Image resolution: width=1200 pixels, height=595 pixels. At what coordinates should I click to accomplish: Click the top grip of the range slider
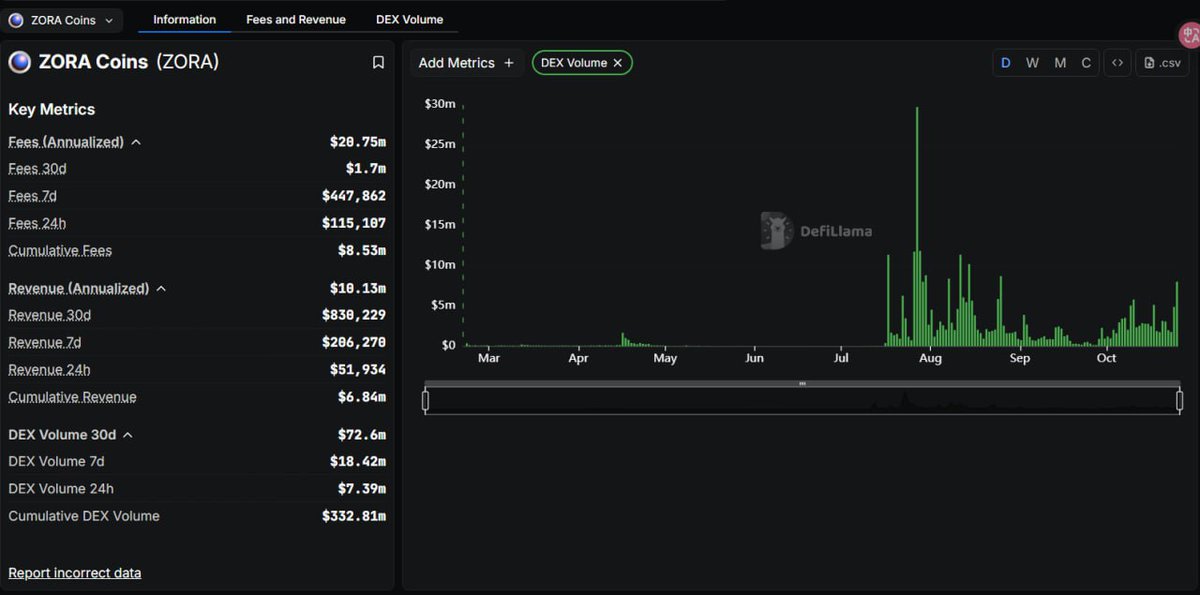pos(802,383)
